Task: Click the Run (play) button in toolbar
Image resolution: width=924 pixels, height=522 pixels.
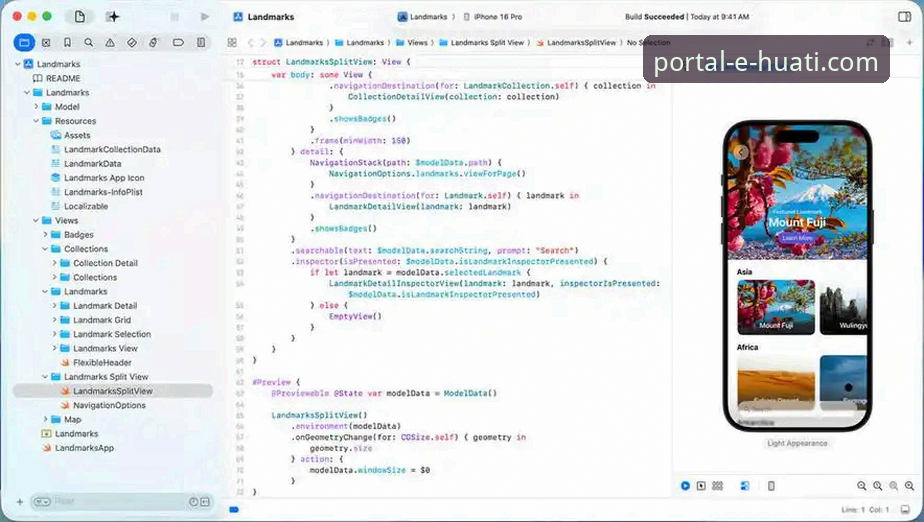Action: coord(204,17)
